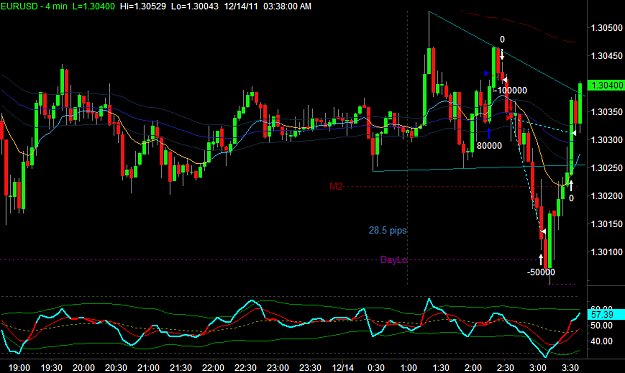Image resolution: width=625 pixels, height=373 pixels.
Task: Click the 2:00 time axis label
Action: [x=473, y=367]
